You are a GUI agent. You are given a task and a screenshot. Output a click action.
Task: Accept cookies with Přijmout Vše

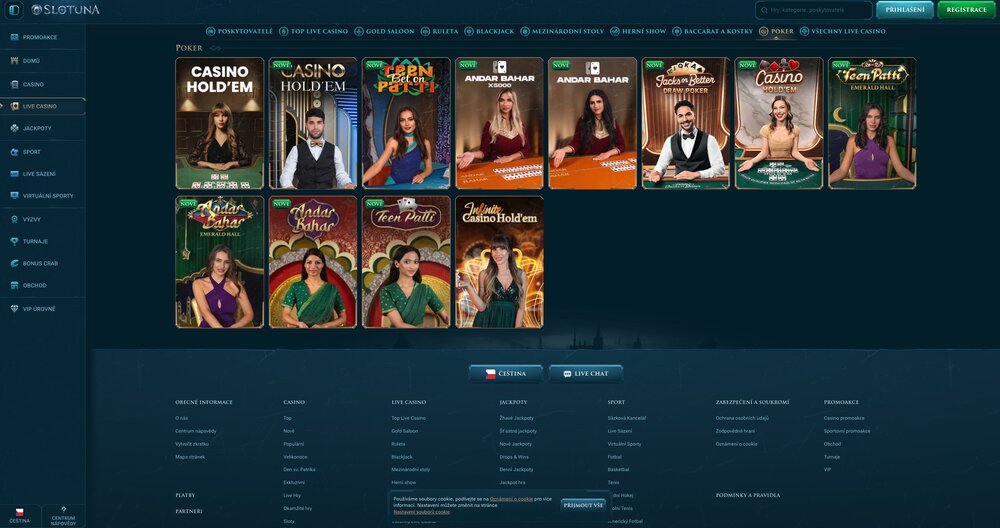[x=583, y=505]
